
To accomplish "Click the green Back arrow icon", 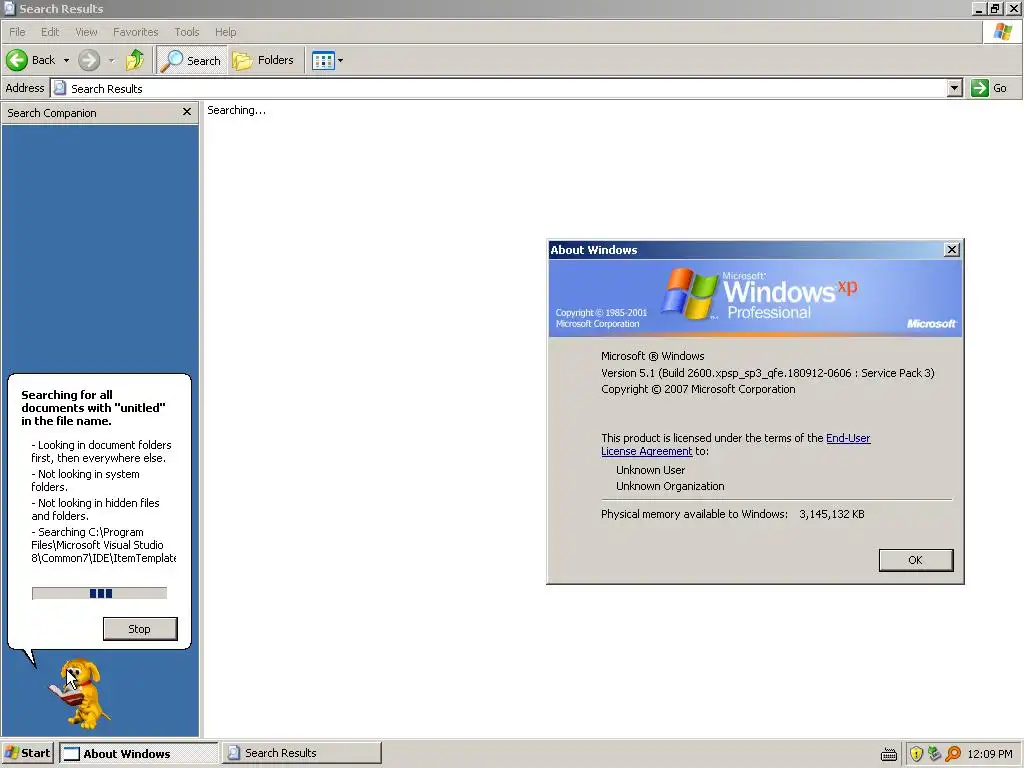I will coord(17,60).
